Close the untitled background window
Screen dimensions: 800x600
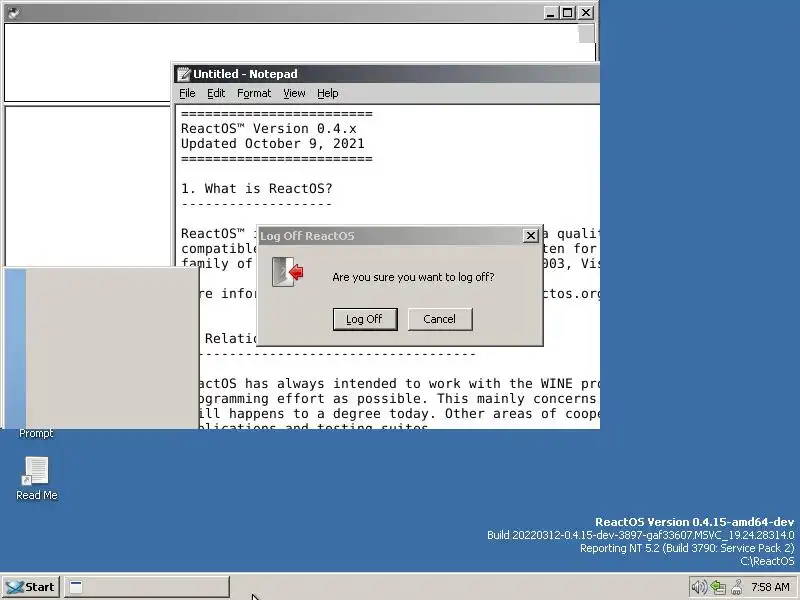[x=586, y=13]
